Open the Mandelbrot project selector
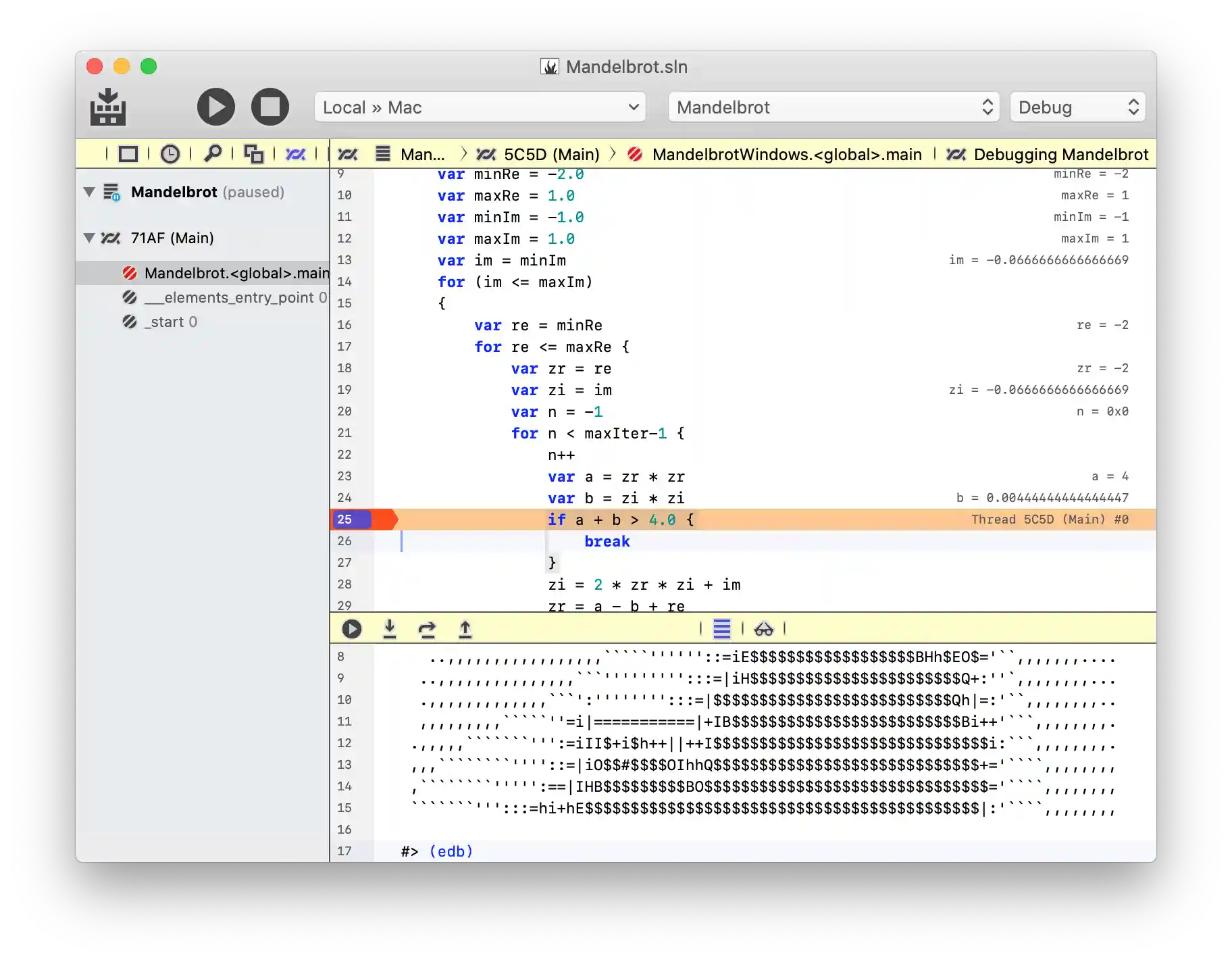The height and width of the screenshot is (962, 1232). [x=834, y=107]
